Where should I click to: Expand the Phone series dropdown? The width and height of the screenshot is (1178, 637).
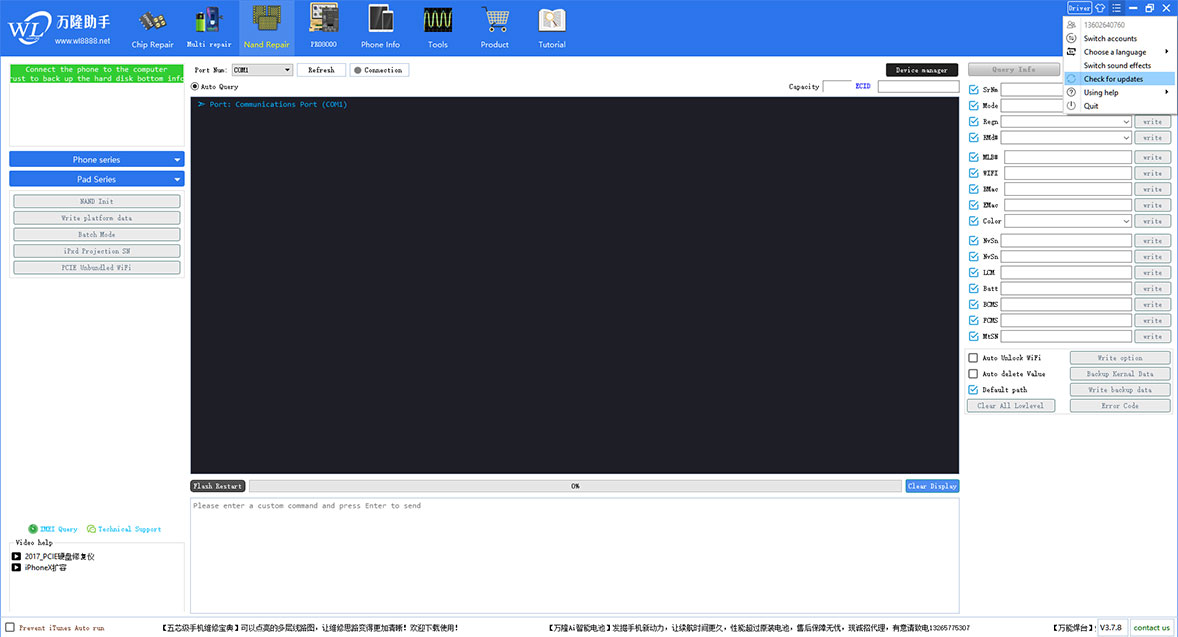tap(97, 159)
